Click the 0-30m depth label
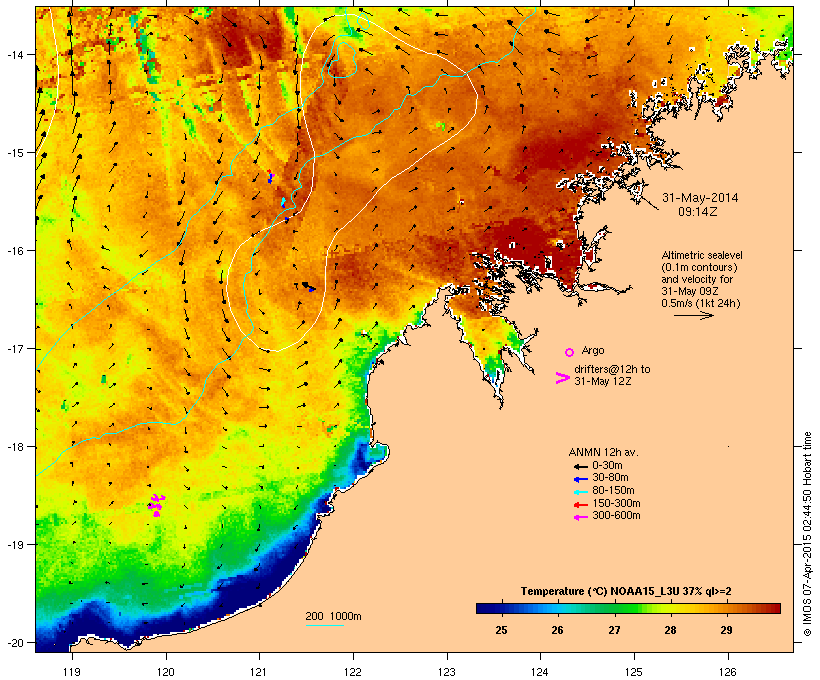 (x=607, y=466)
